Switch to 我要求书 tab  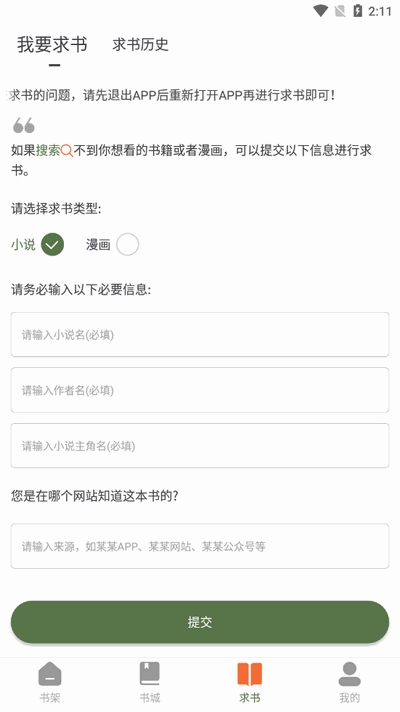[52, 44]
